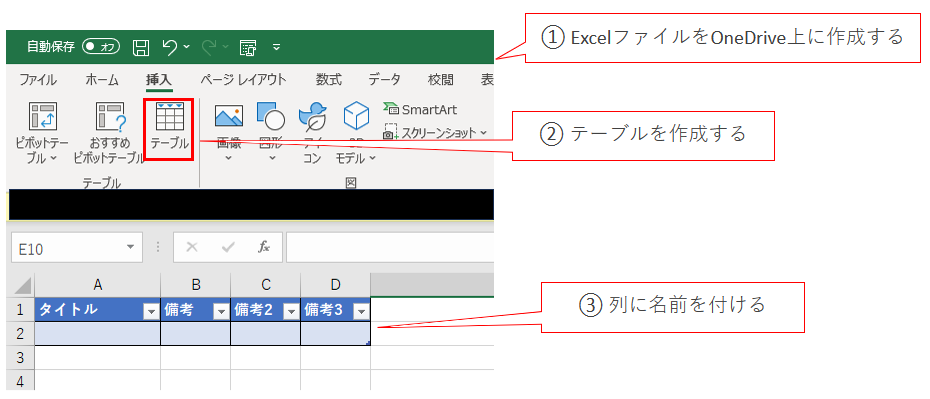This screenshot has height=399, width=930.
Task: Switch to the 校閲 (Review) tab
Action: click(x=441, y=80)
